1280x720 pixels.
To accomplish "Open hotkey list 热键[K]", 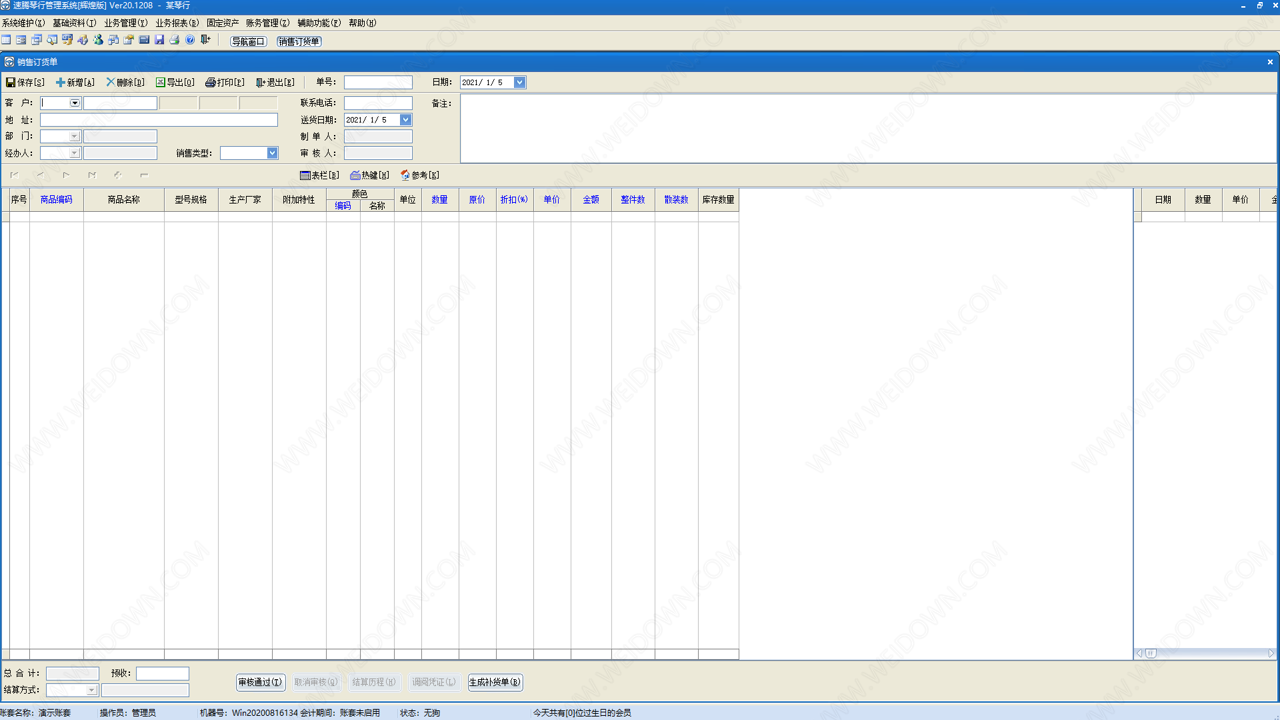I will coord(370,176).
